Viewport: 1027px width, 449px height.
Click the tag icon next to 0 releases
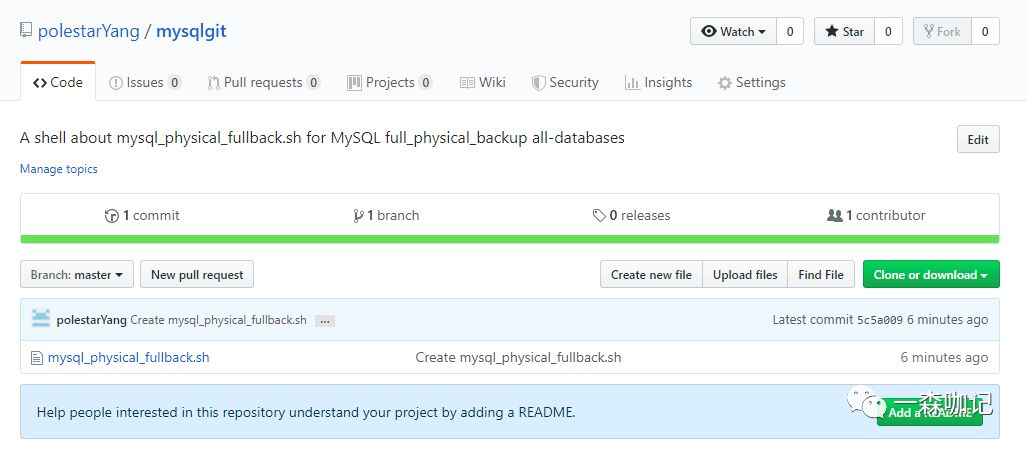coord(599,216)
